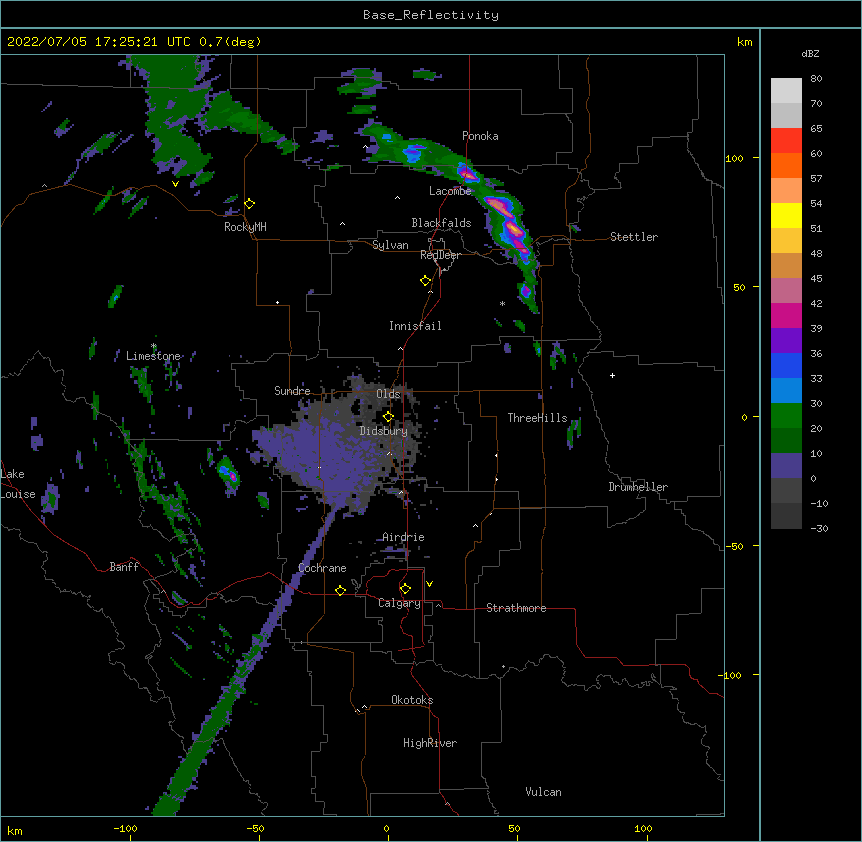Viewport: 862px width, 842px height.
Task: Click the Okotoks label
Action: [x=412, y=700]
